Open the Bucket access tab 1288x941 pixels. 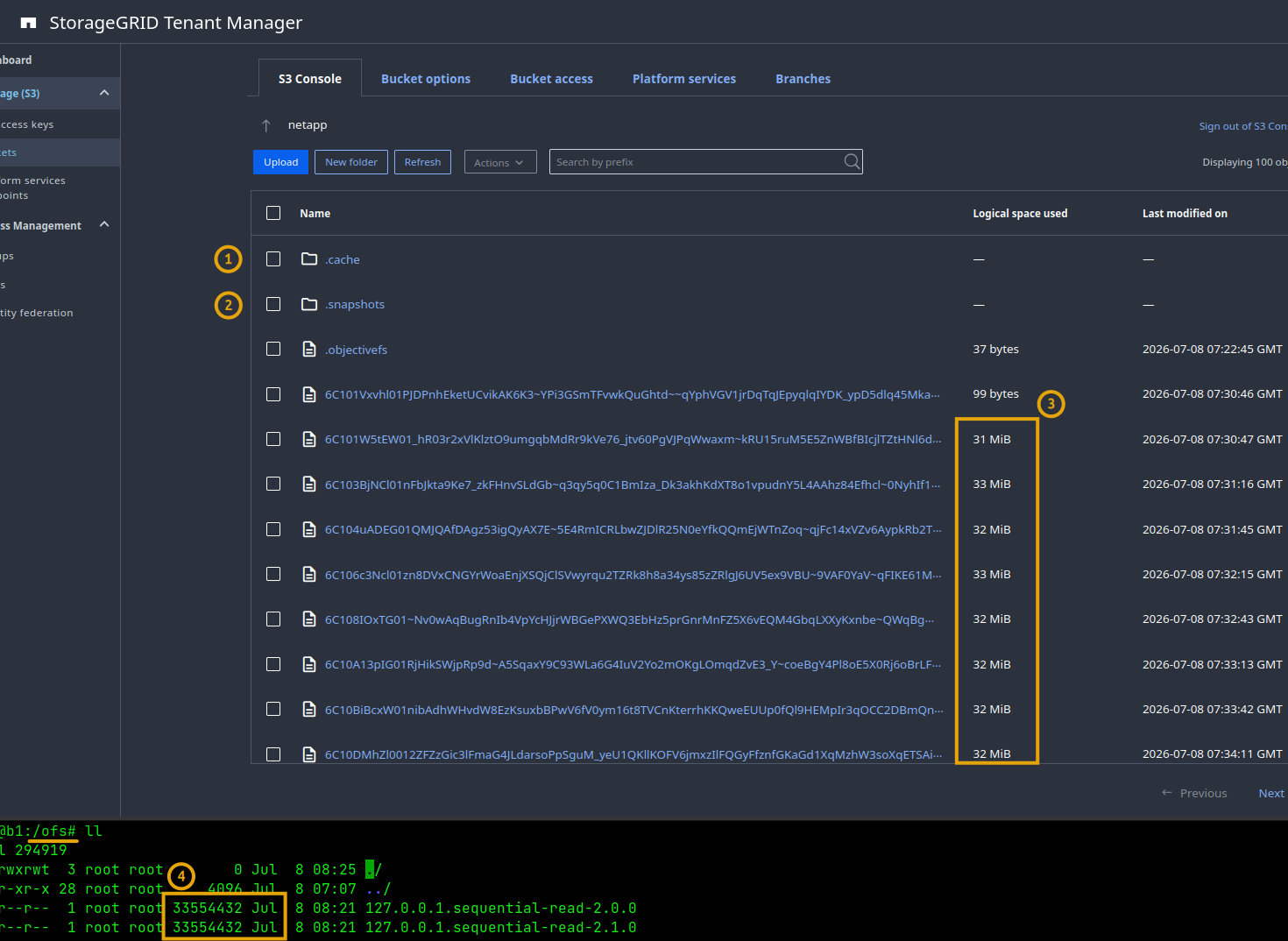[x=552, y=79]
